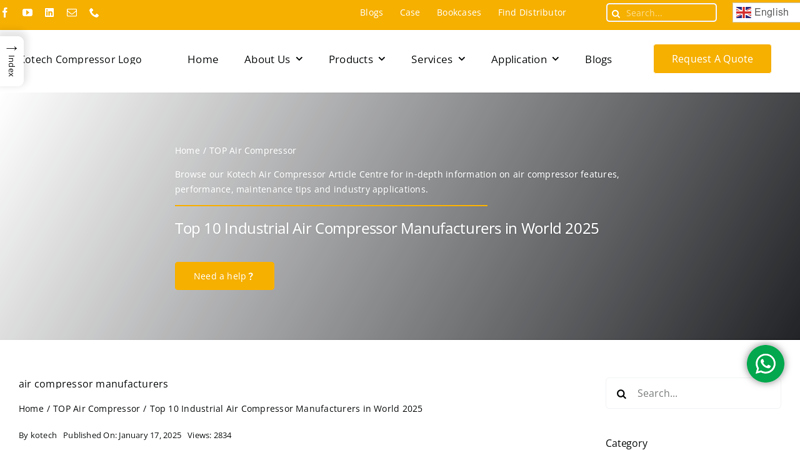Screen dimensions: 800x450
Task: Click the Category sidebar heading
Action: 626,443
